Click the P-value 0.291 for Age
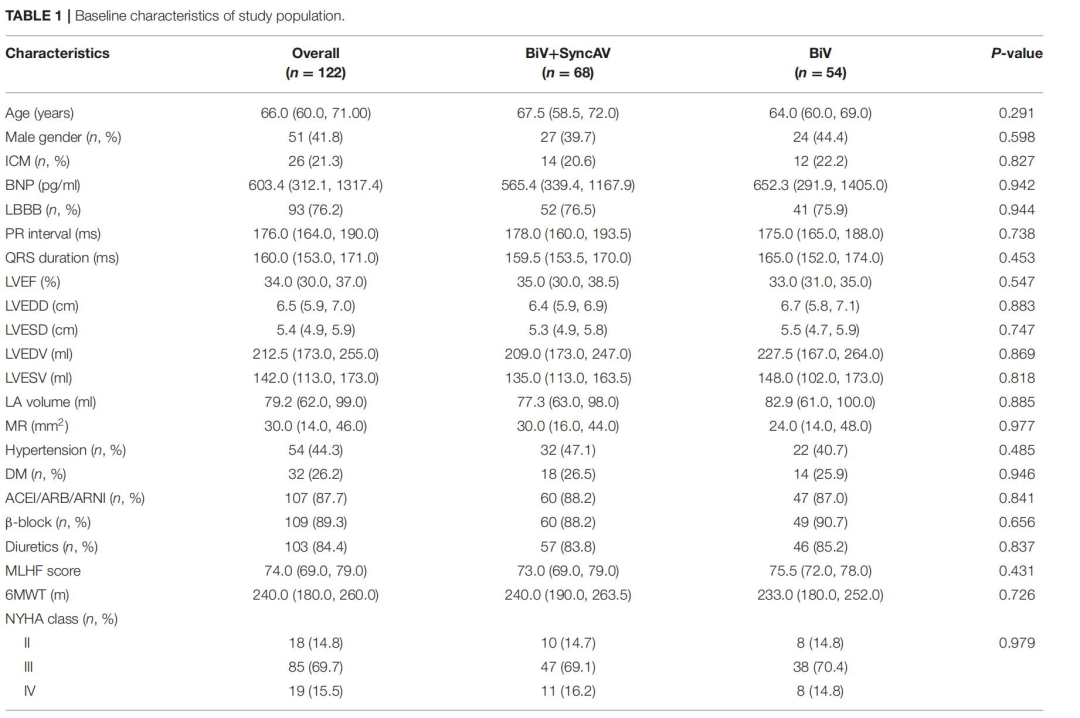The image size is (1080, 718). (1016, 113)
